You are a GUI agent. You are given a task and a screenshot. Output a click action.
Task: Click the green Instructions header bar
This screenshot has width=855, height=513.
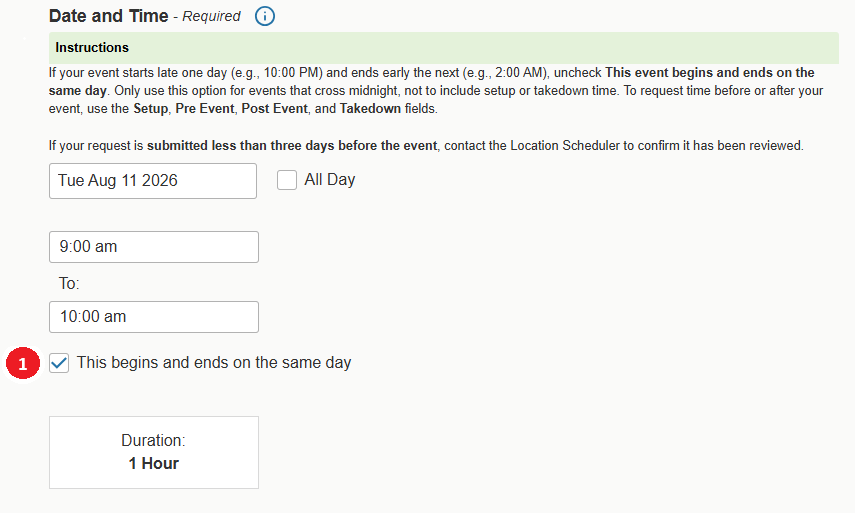pos(444,48)
